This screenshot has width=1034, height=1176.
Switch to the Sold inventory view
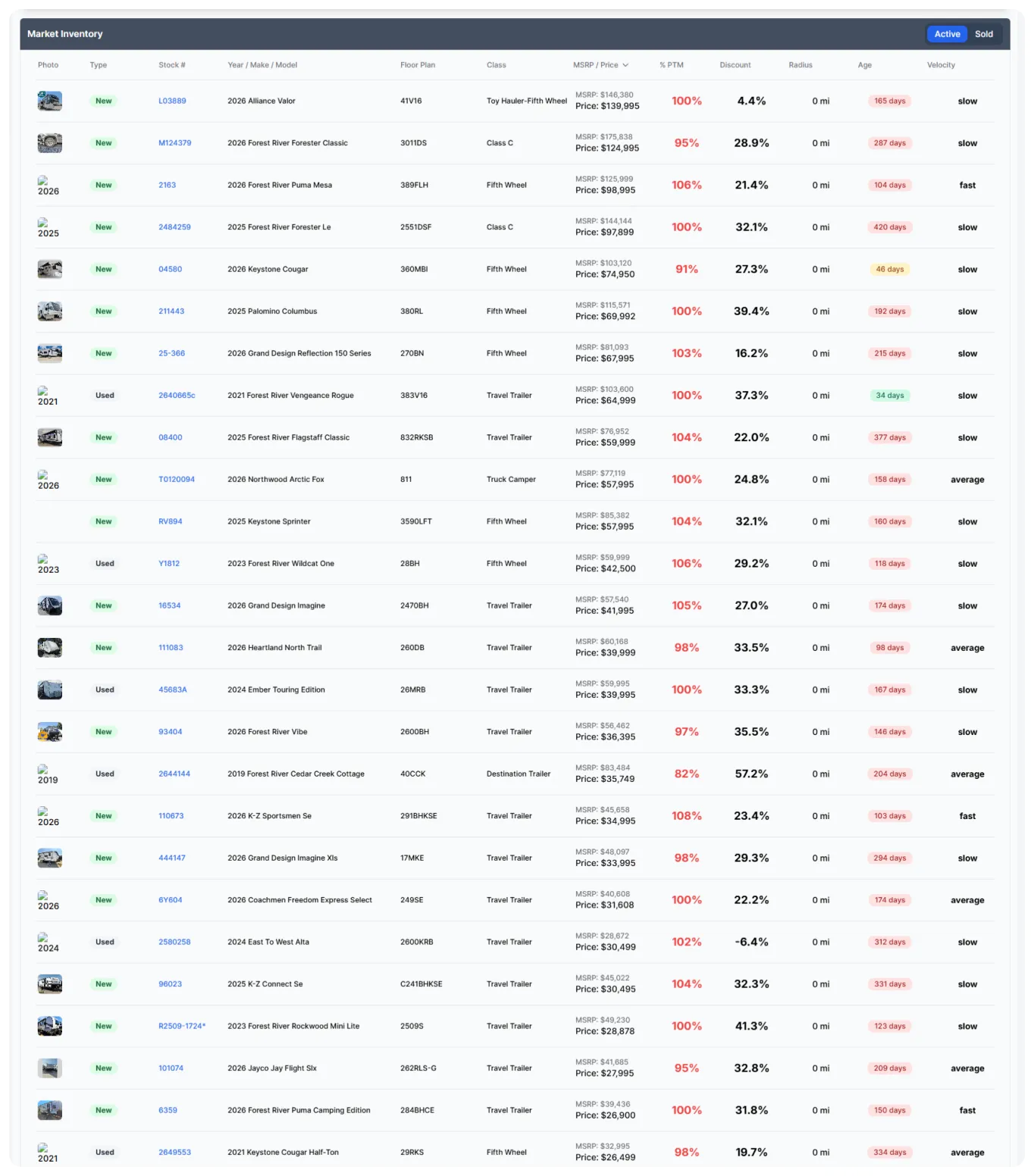(x=984, y=34)
